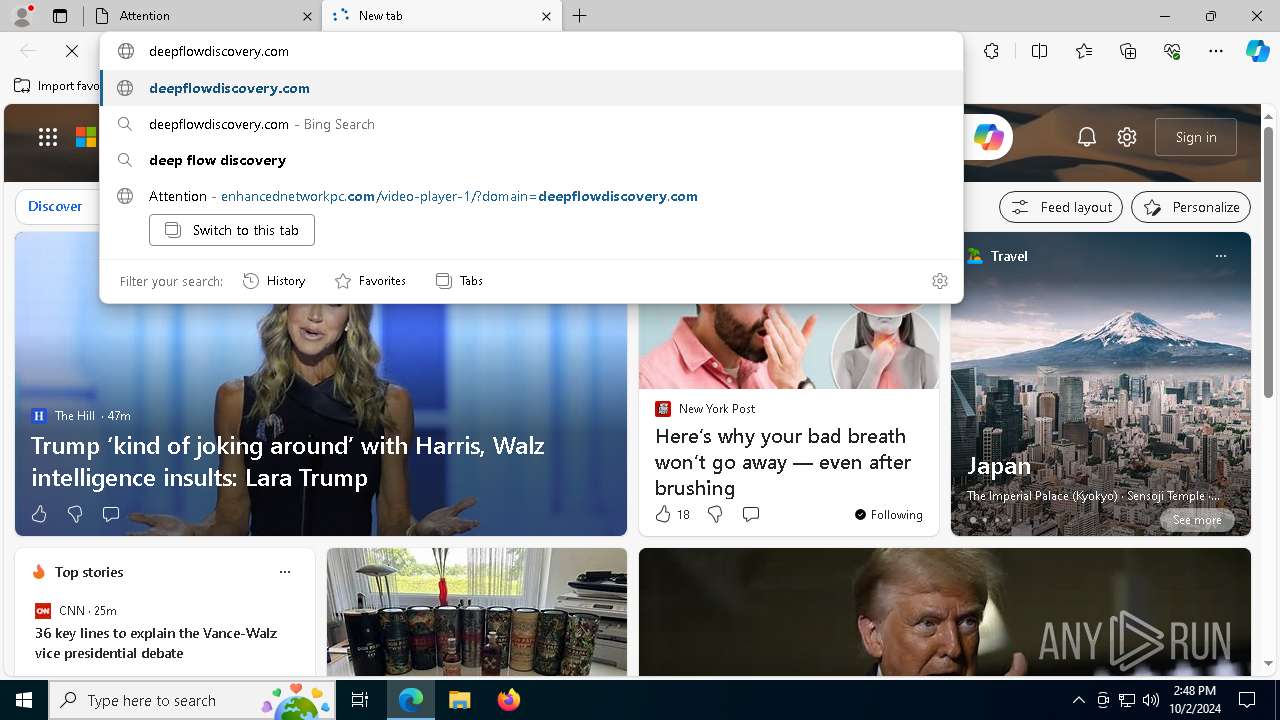1280x720 pixels.
Task: Open Task View from the taskbar
Action: (360, 700)
